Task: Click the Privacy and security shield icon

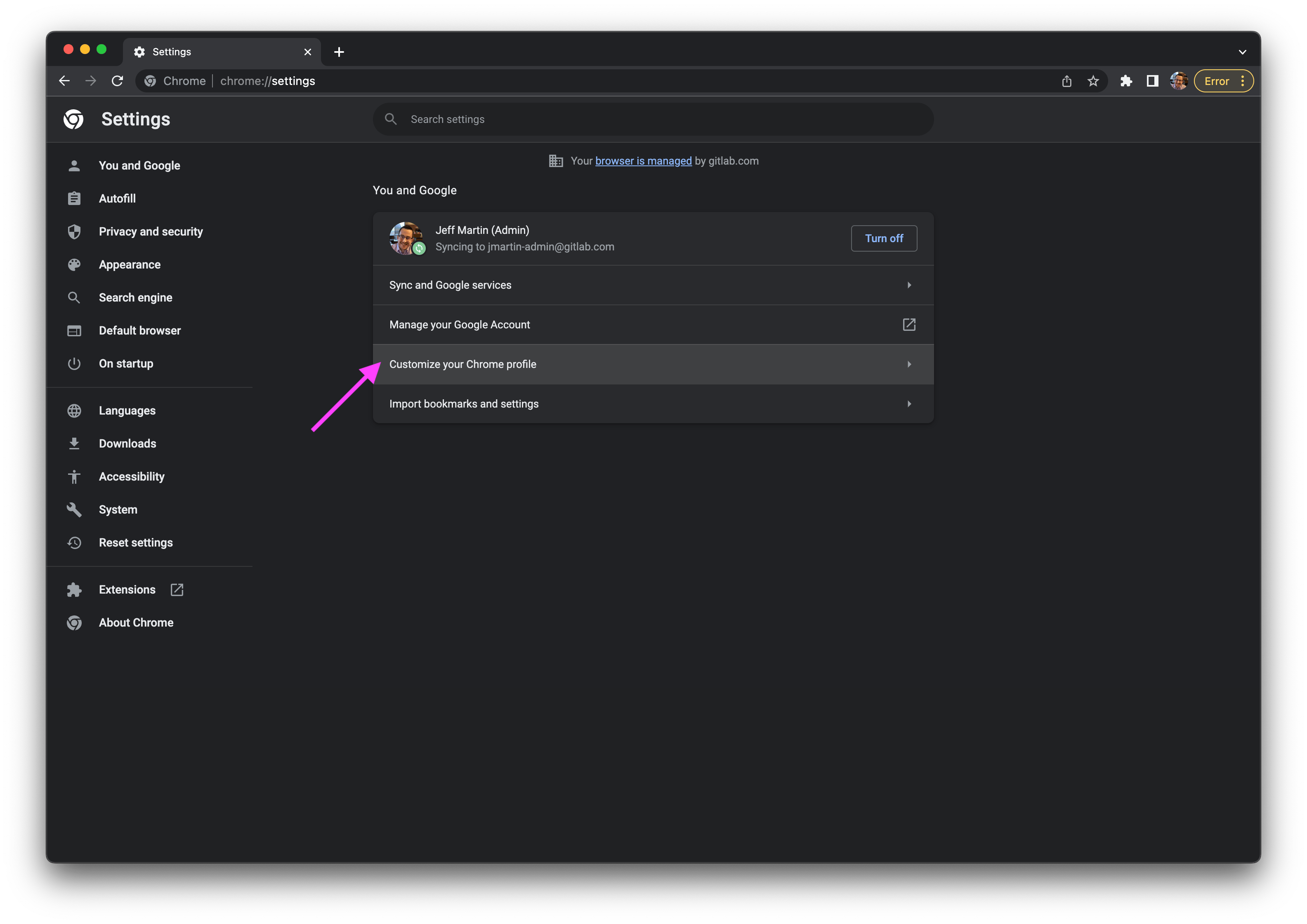Action: point(75,231)
